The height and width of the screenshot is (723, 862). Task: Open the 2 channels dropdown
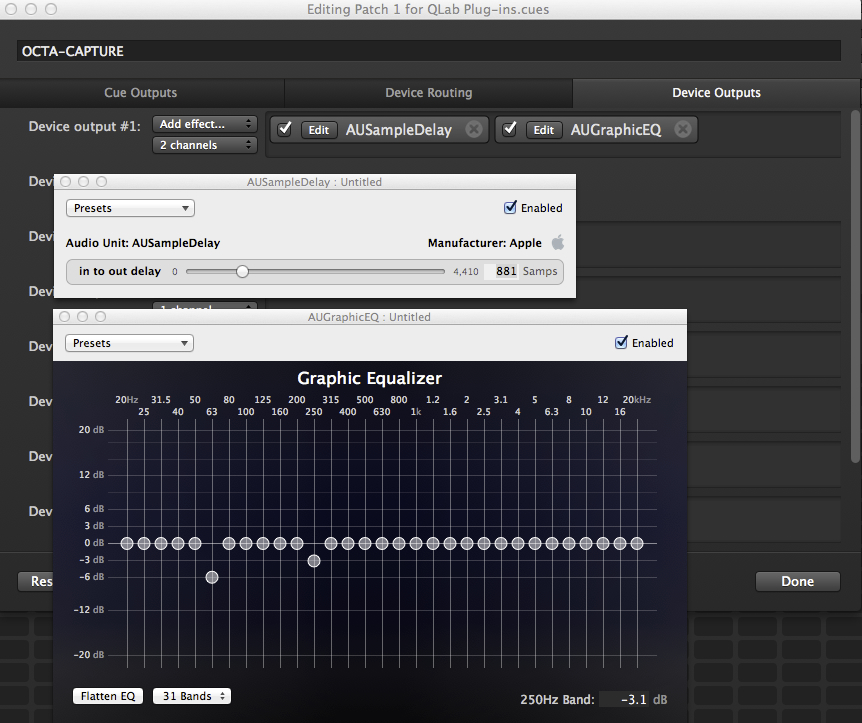point(205,145)
